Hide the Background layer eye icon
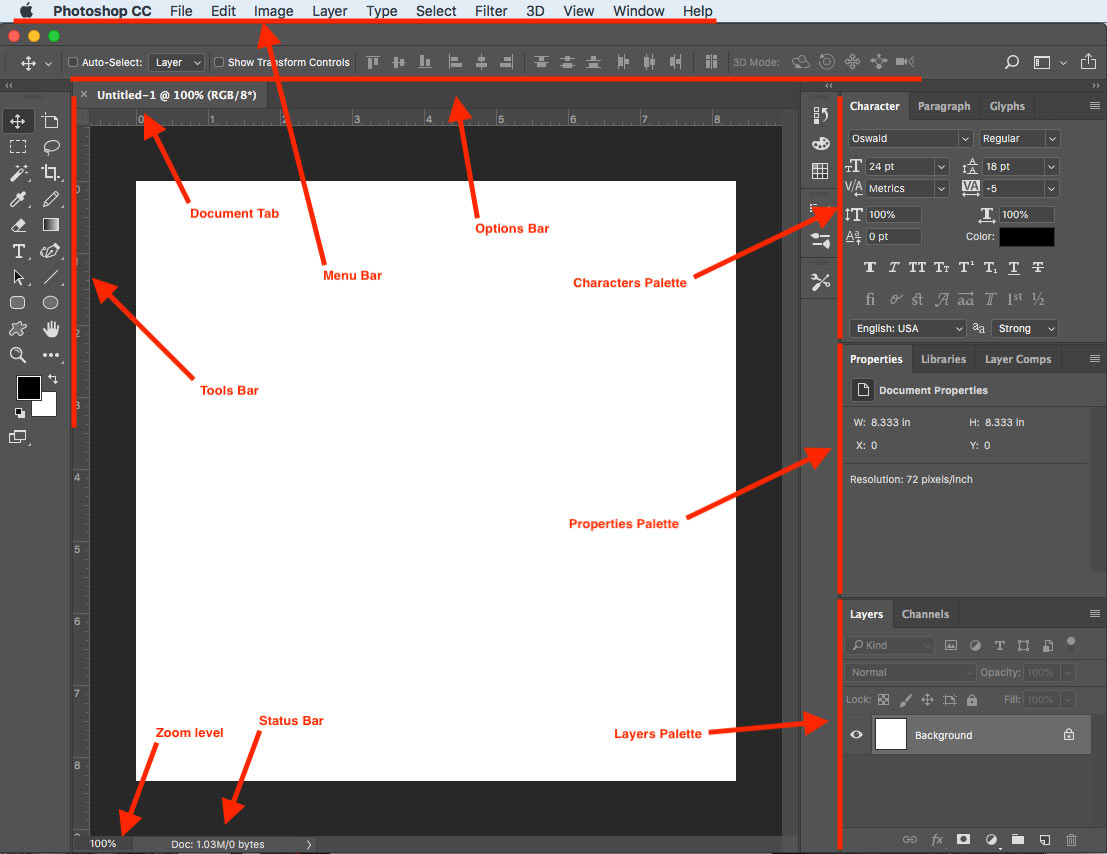The height and width of the screenshot is (854, 1107). [x=856, y=735]
